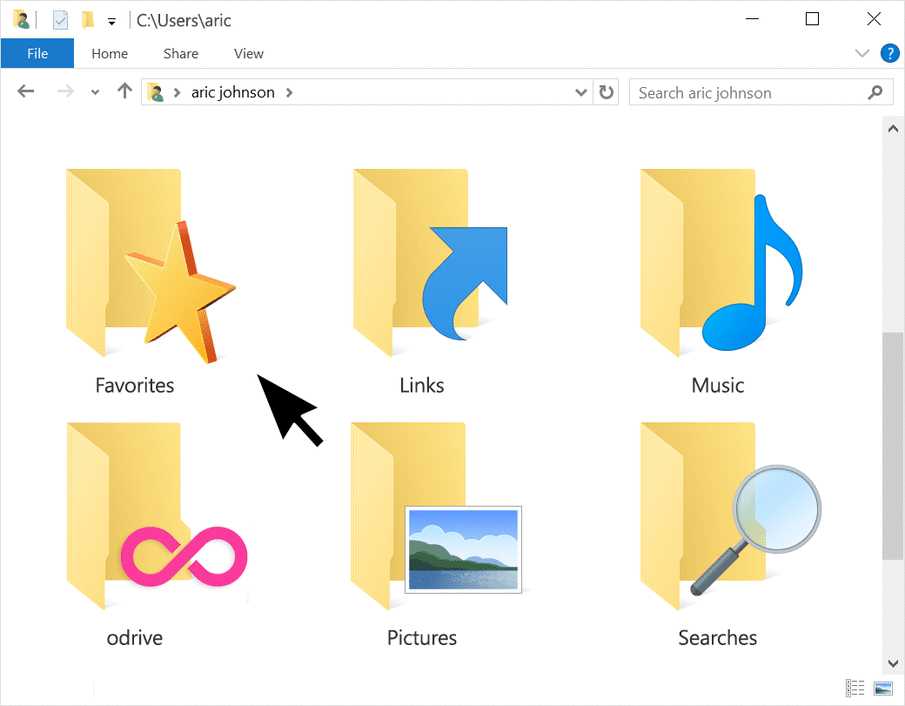The height and width of the screenshot is (706, 905).
Task: Go back with the Back arrow
Action: point(25,91)
